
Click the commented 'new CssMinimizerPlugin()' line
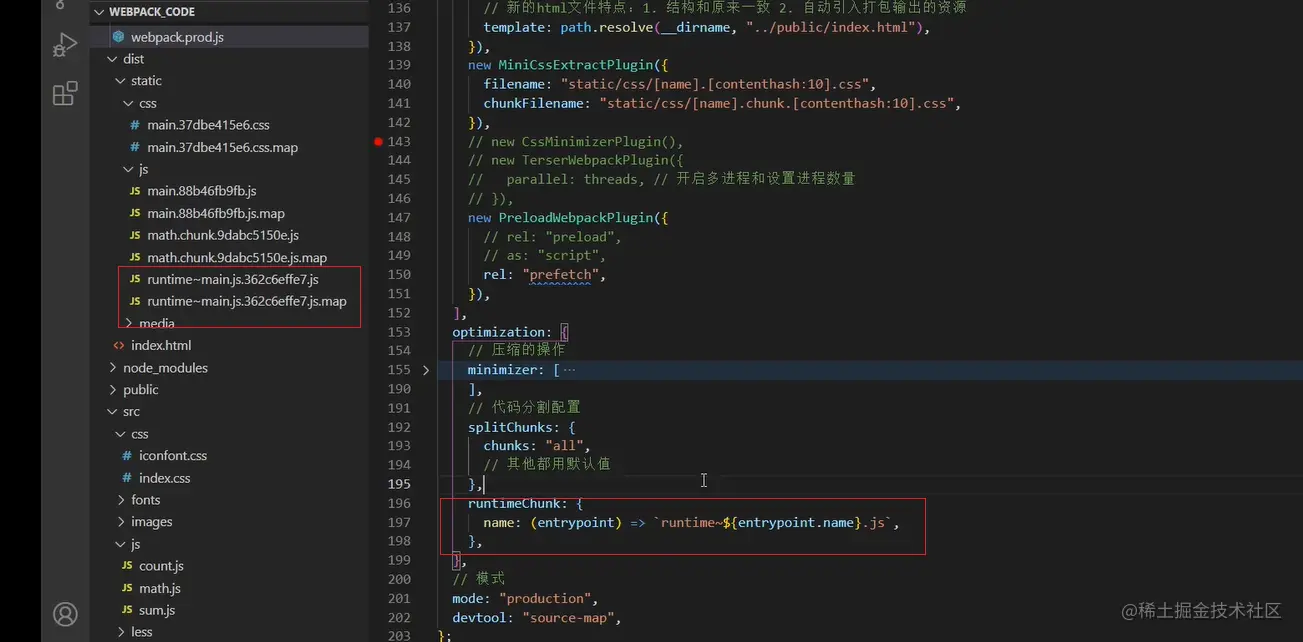coord(575,141)
